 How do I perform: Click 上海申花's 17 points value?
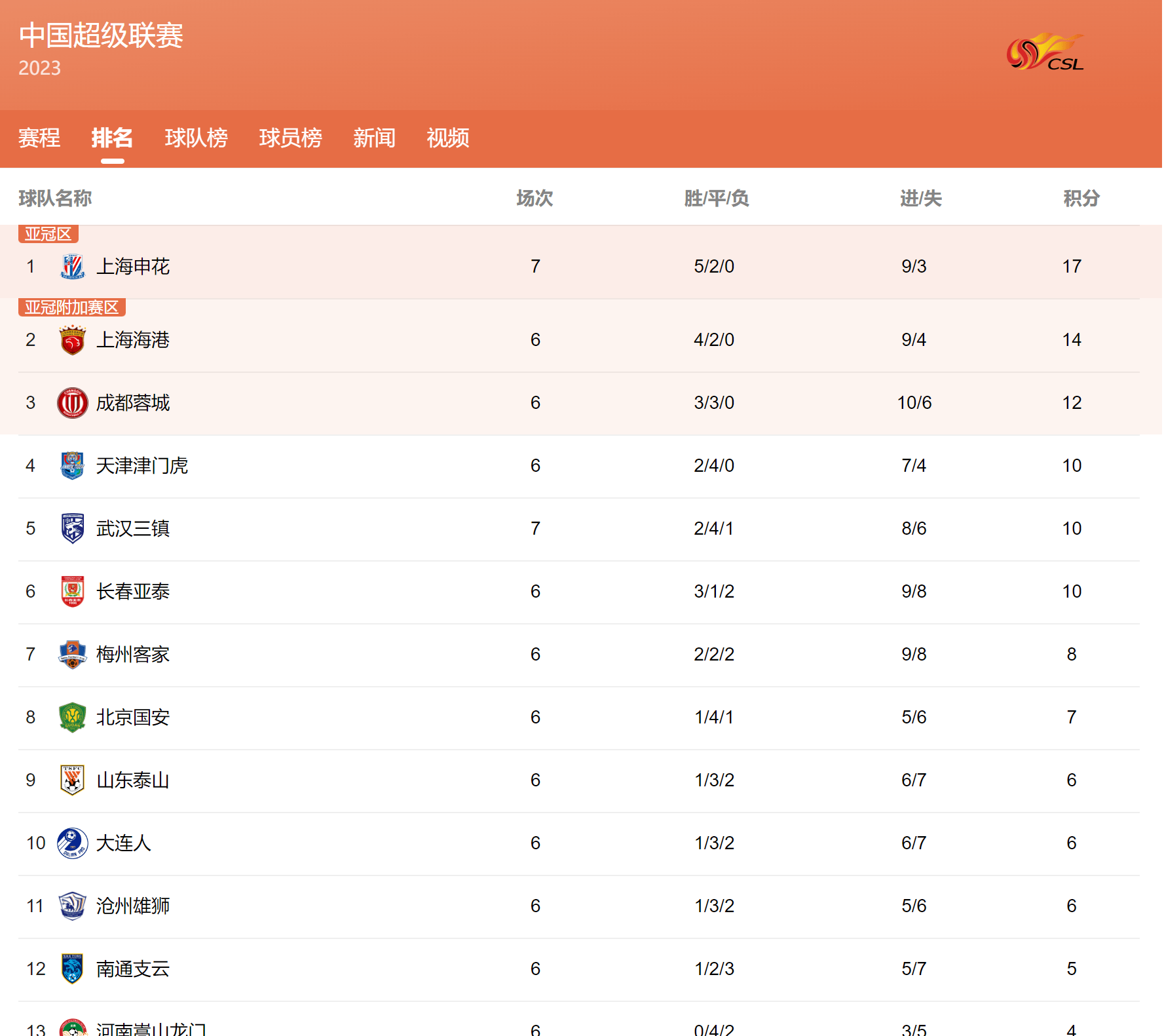(1072, 267)
